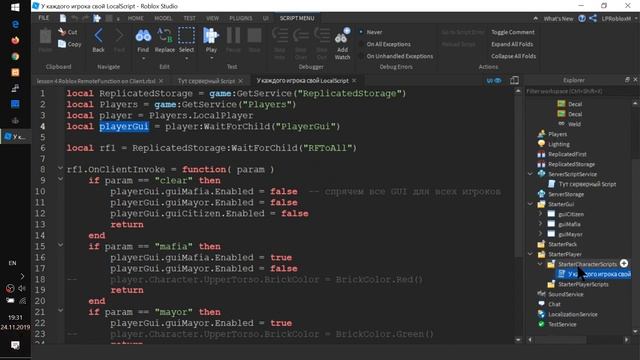The image size is (640, 360).
Task: Click the ServerStorage icon in Explorer
Action: [x=541, y=194]
